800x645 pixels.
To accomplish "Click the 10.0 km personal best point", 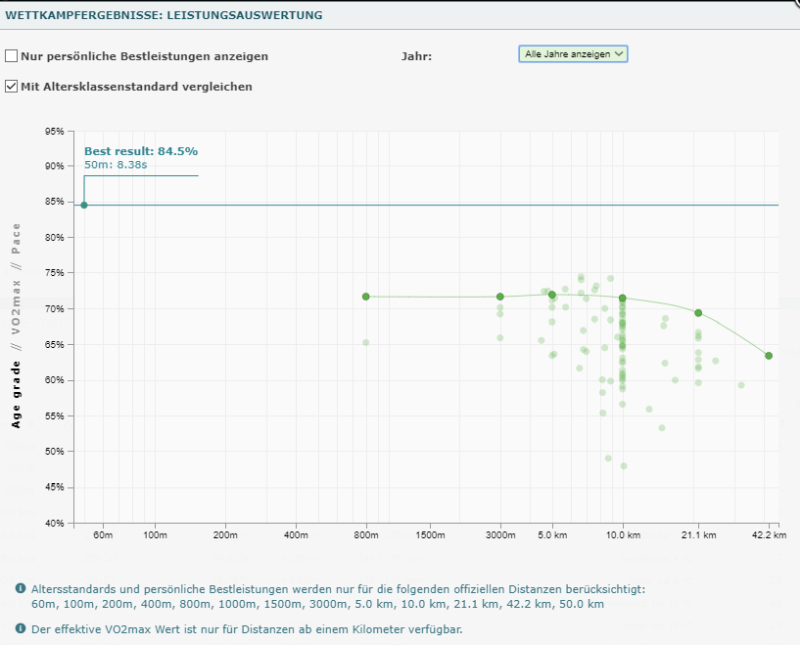I will [623, 298].
